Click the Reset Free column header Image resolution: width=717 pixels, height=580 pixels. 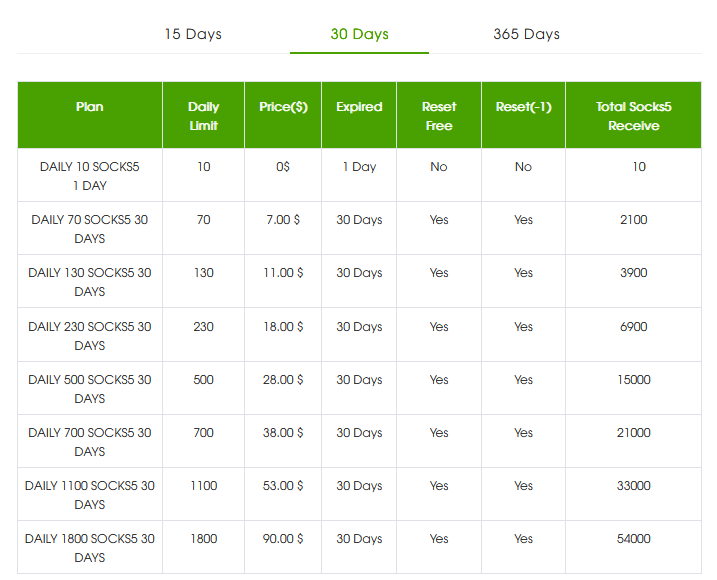tap(439, 116)
